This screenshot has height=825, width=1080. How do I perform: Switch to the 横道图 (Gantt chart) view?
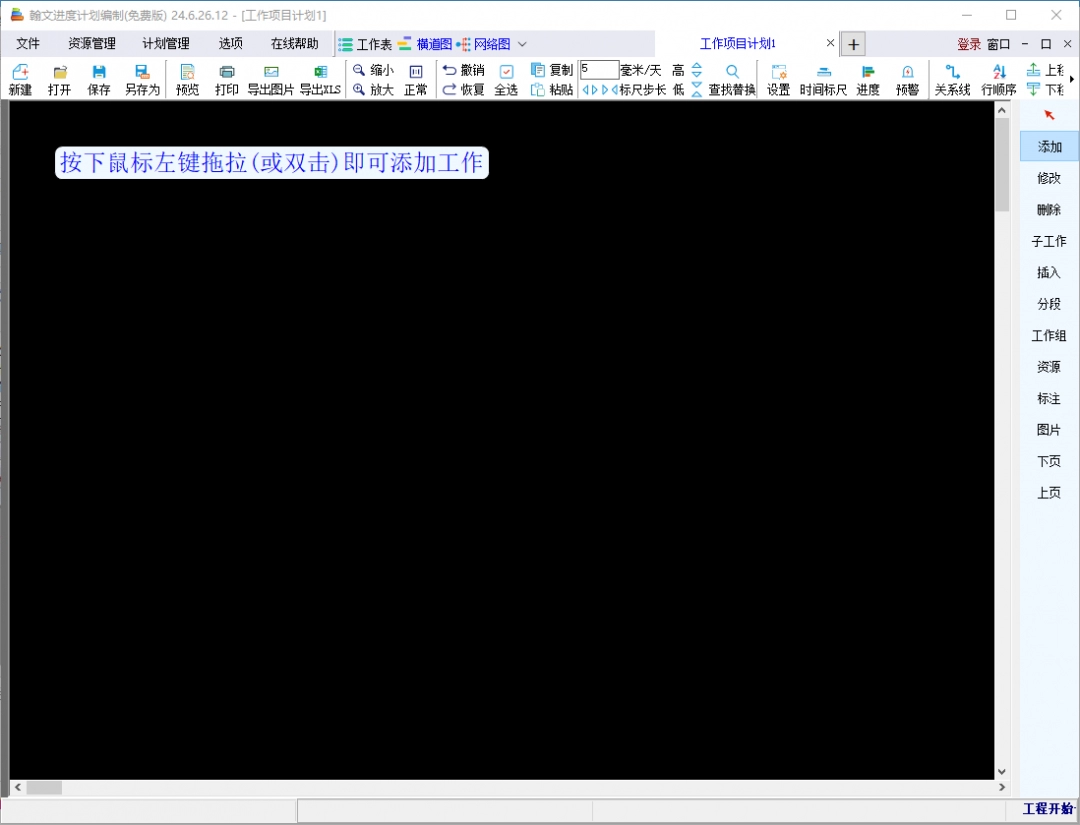click(x=434, y=44)
